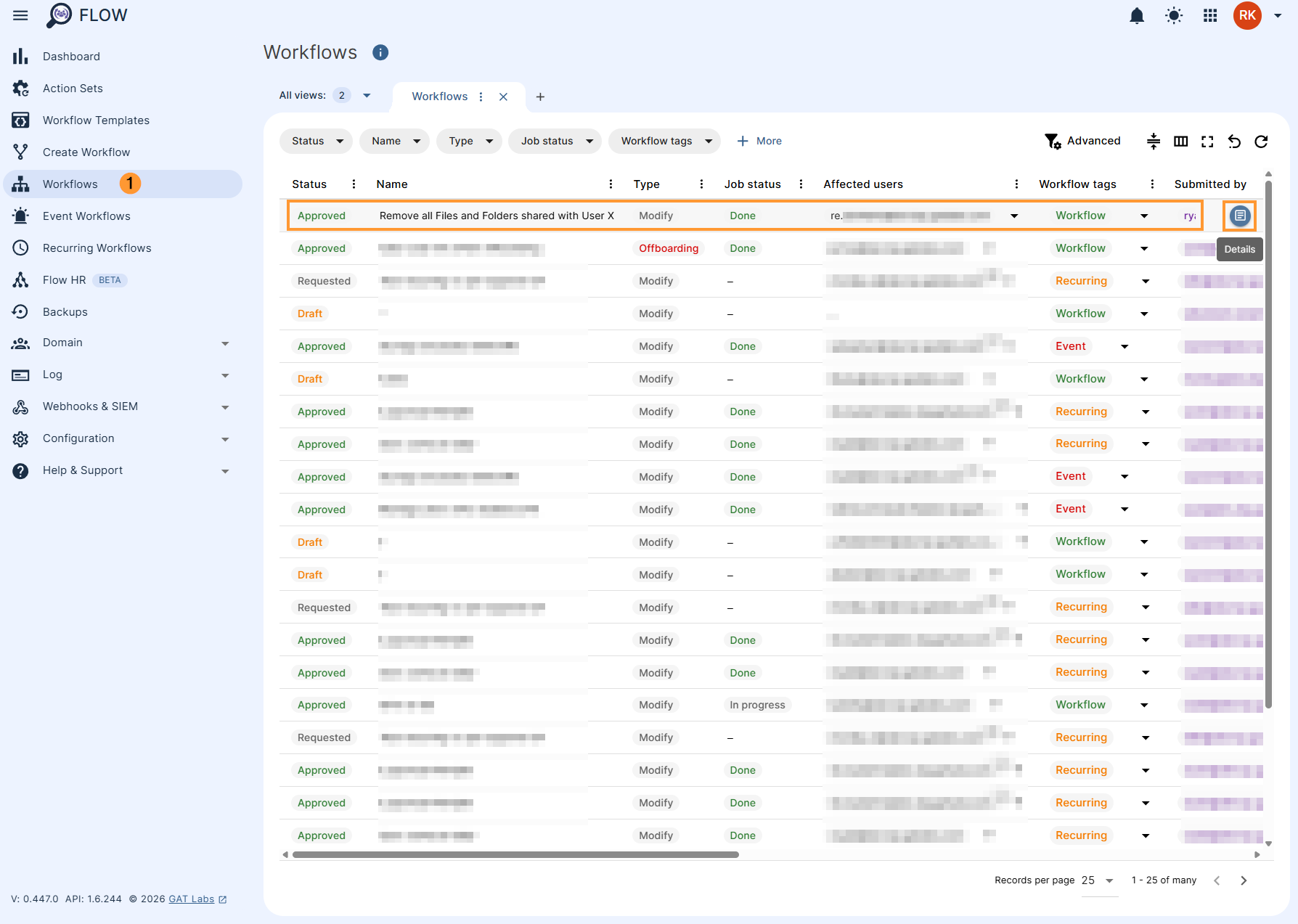Toggle fullscreen table view
The image size is (1298, 924).
point(1207,141)
